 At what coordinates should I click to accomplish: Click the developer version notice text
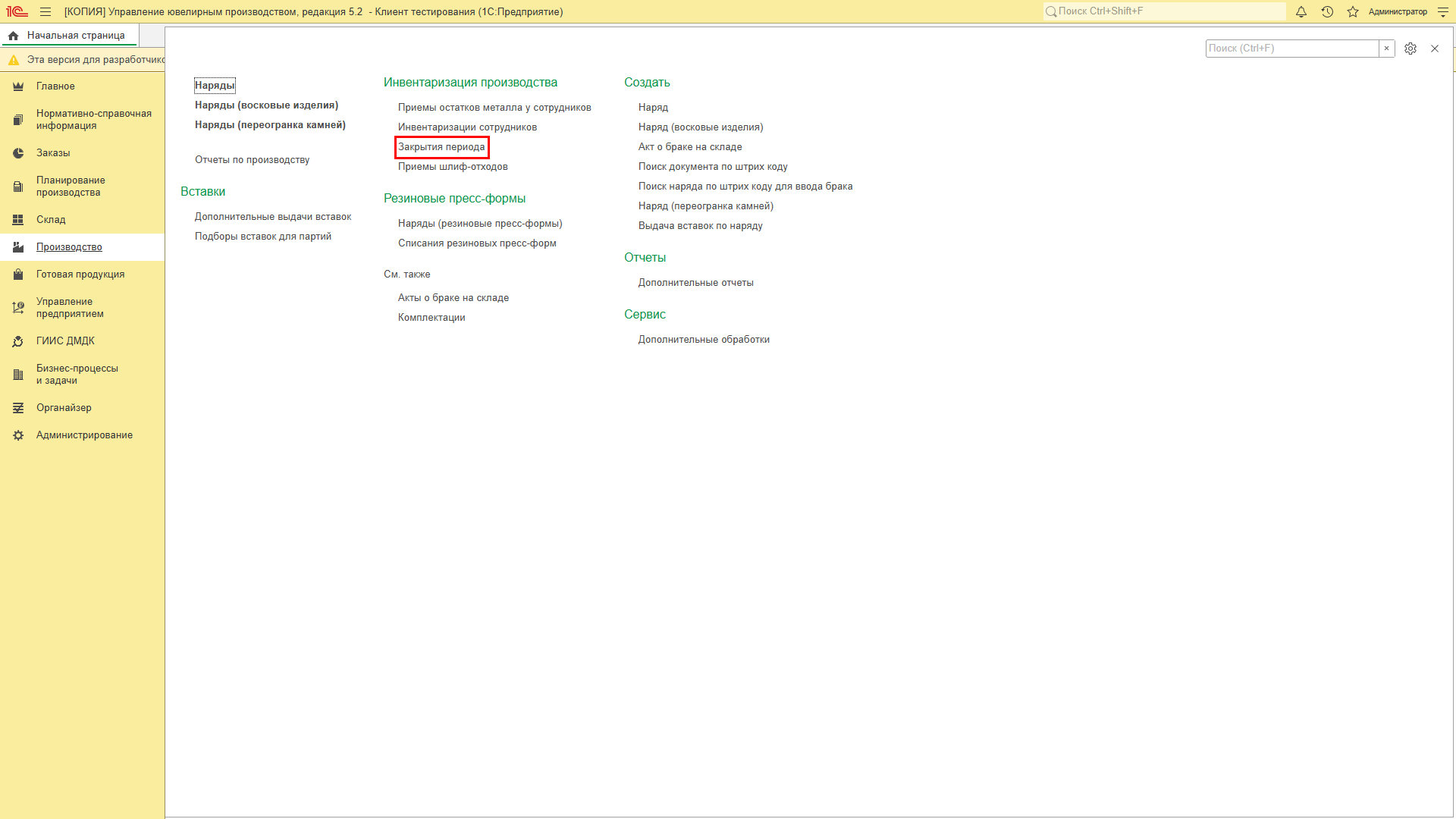[x=96, y=60]
